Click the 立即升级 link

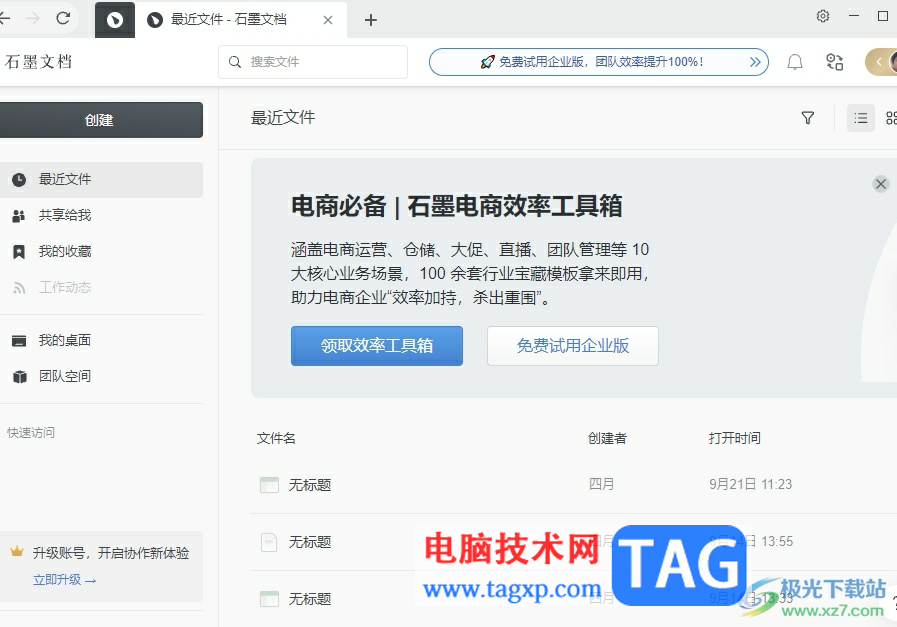pos(64,580)
